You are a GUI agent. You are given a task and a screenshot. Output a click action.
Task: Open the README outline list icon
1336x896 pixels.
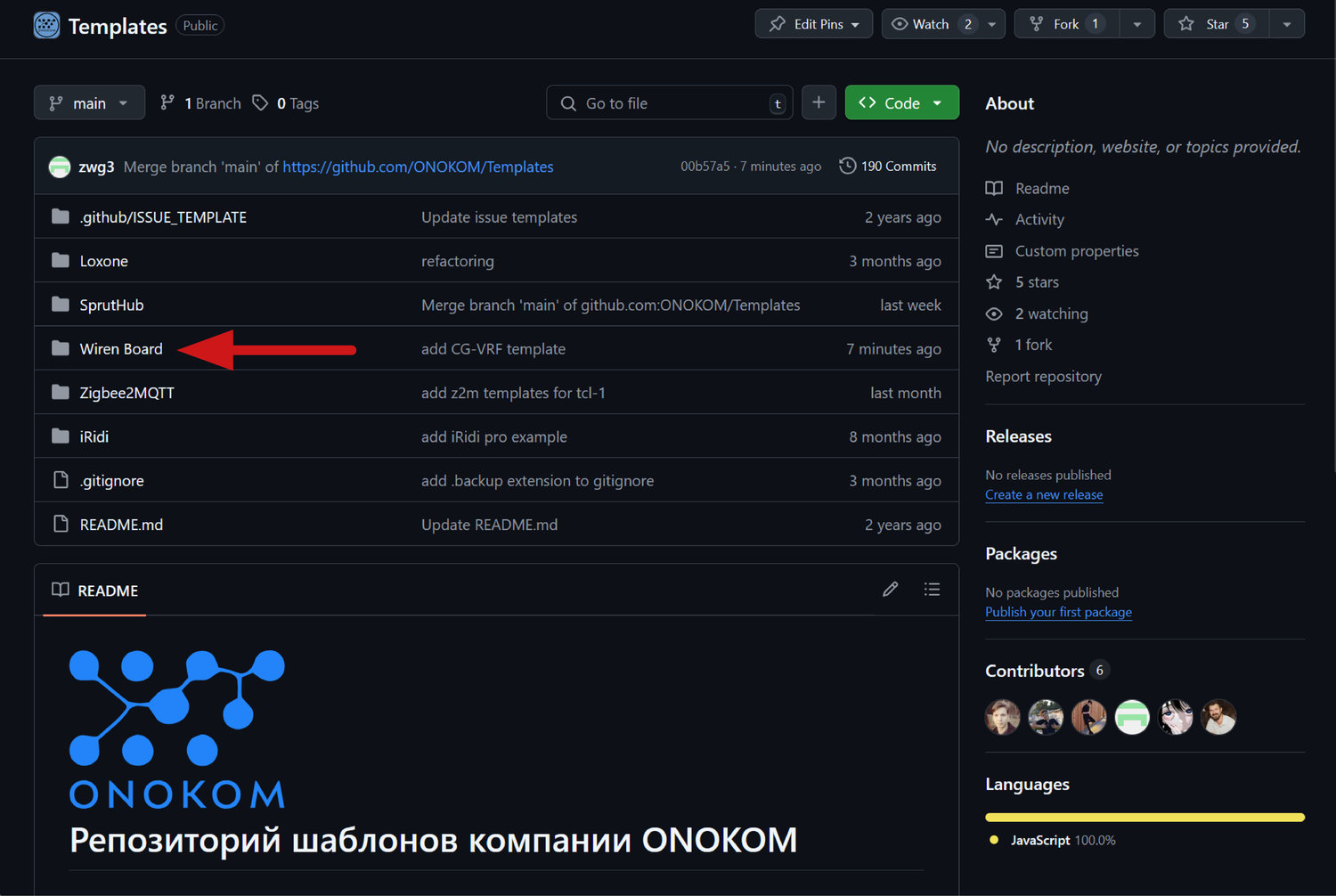coord(932,590)
